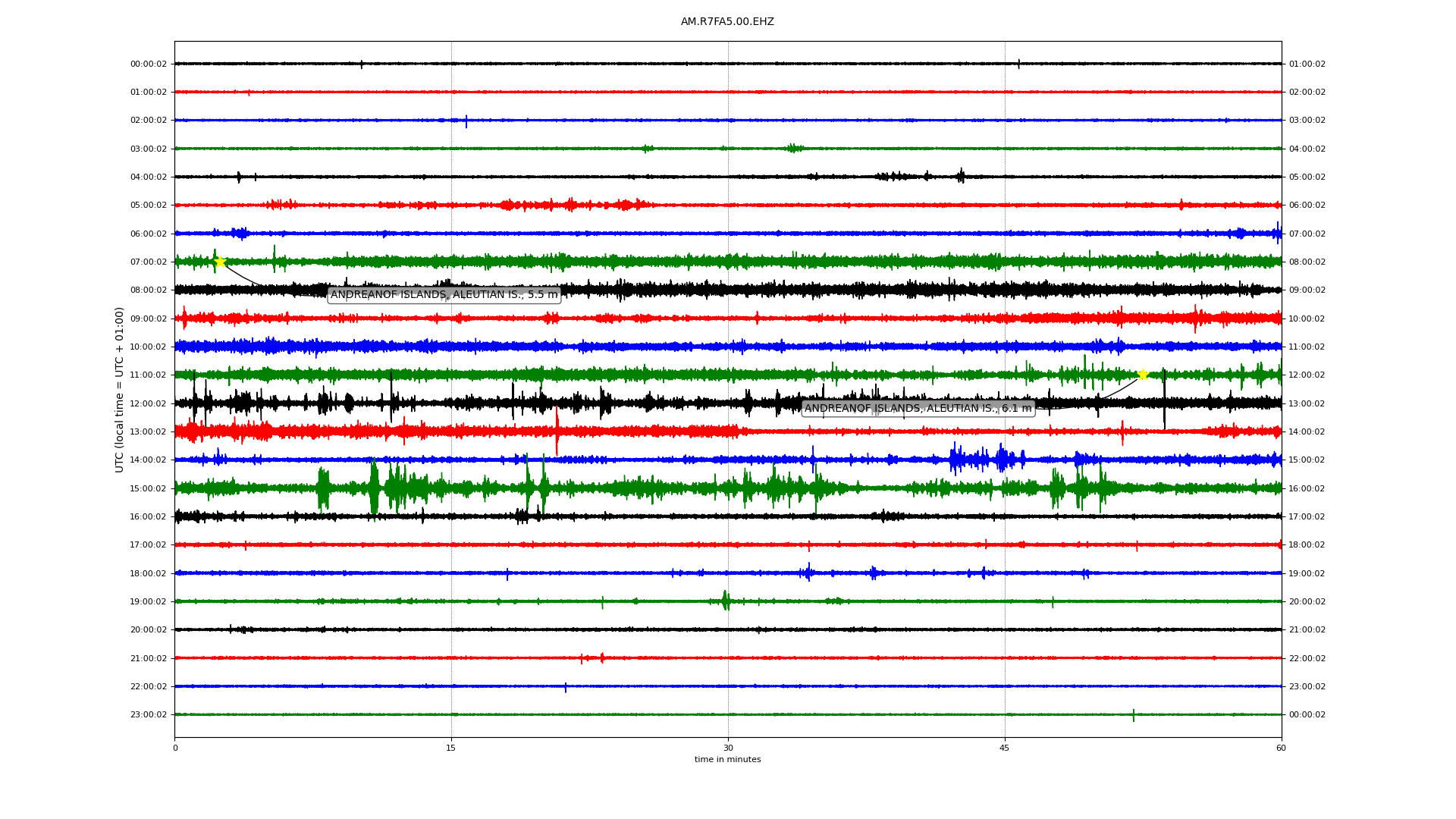Click the left axis label 17:00:02

pyautogui.click(x=149, y=545)
